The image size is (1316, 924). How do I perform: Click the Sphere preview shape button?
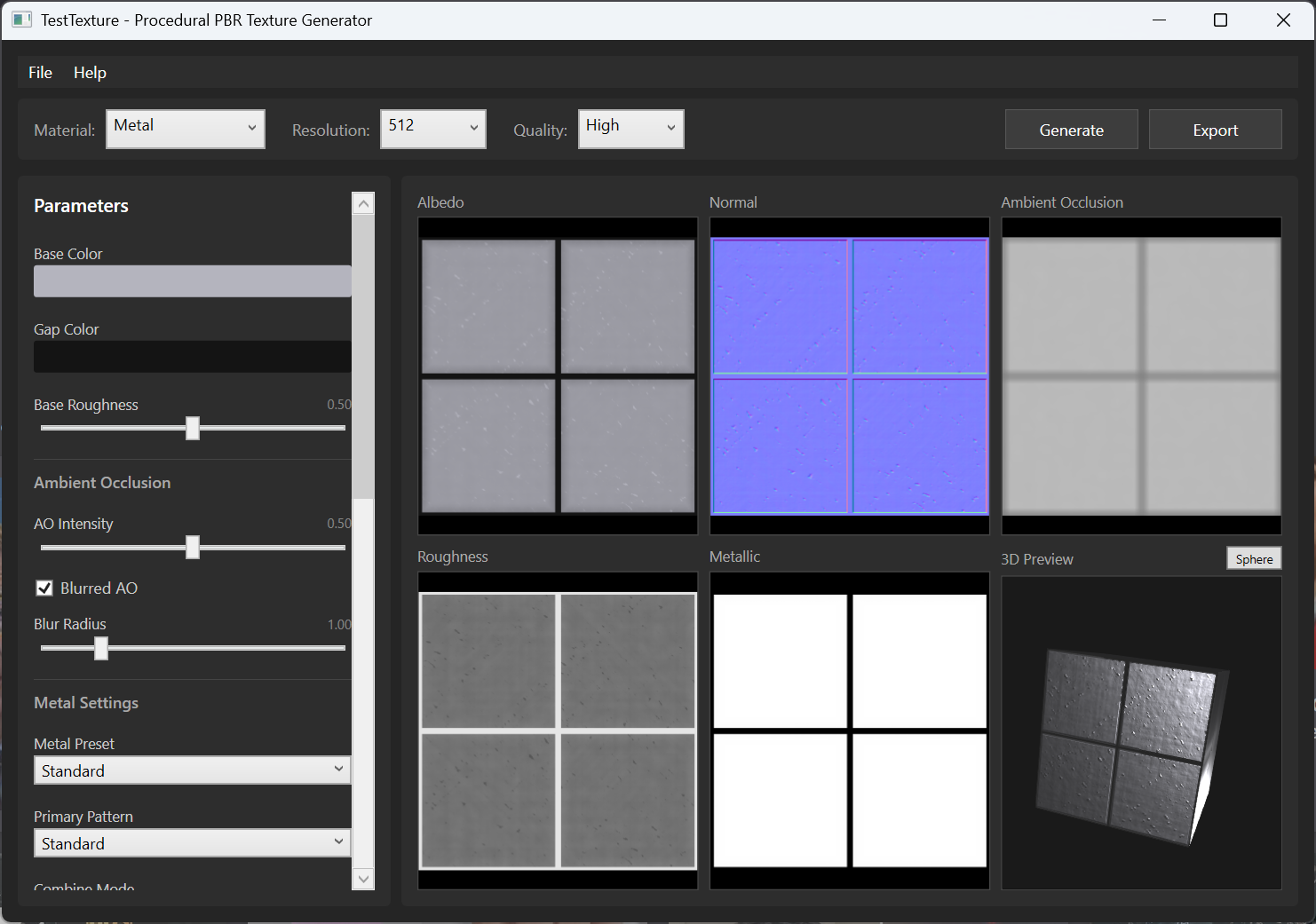point(1255,558)
